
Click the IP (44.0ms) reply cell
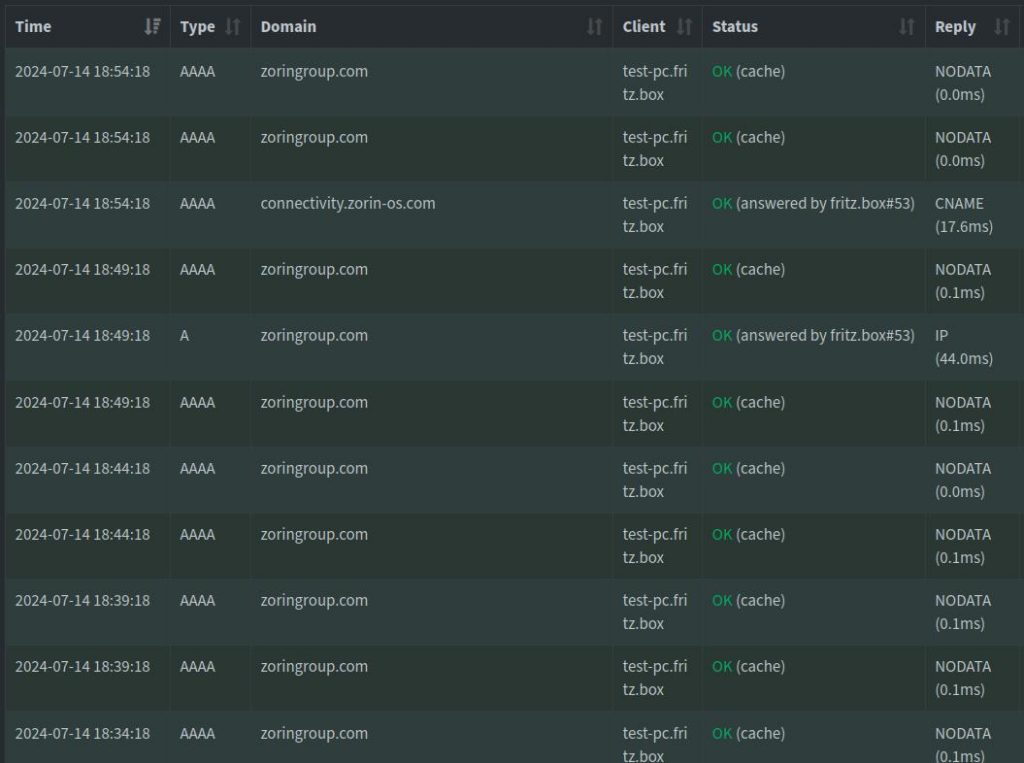coord(963,347)
